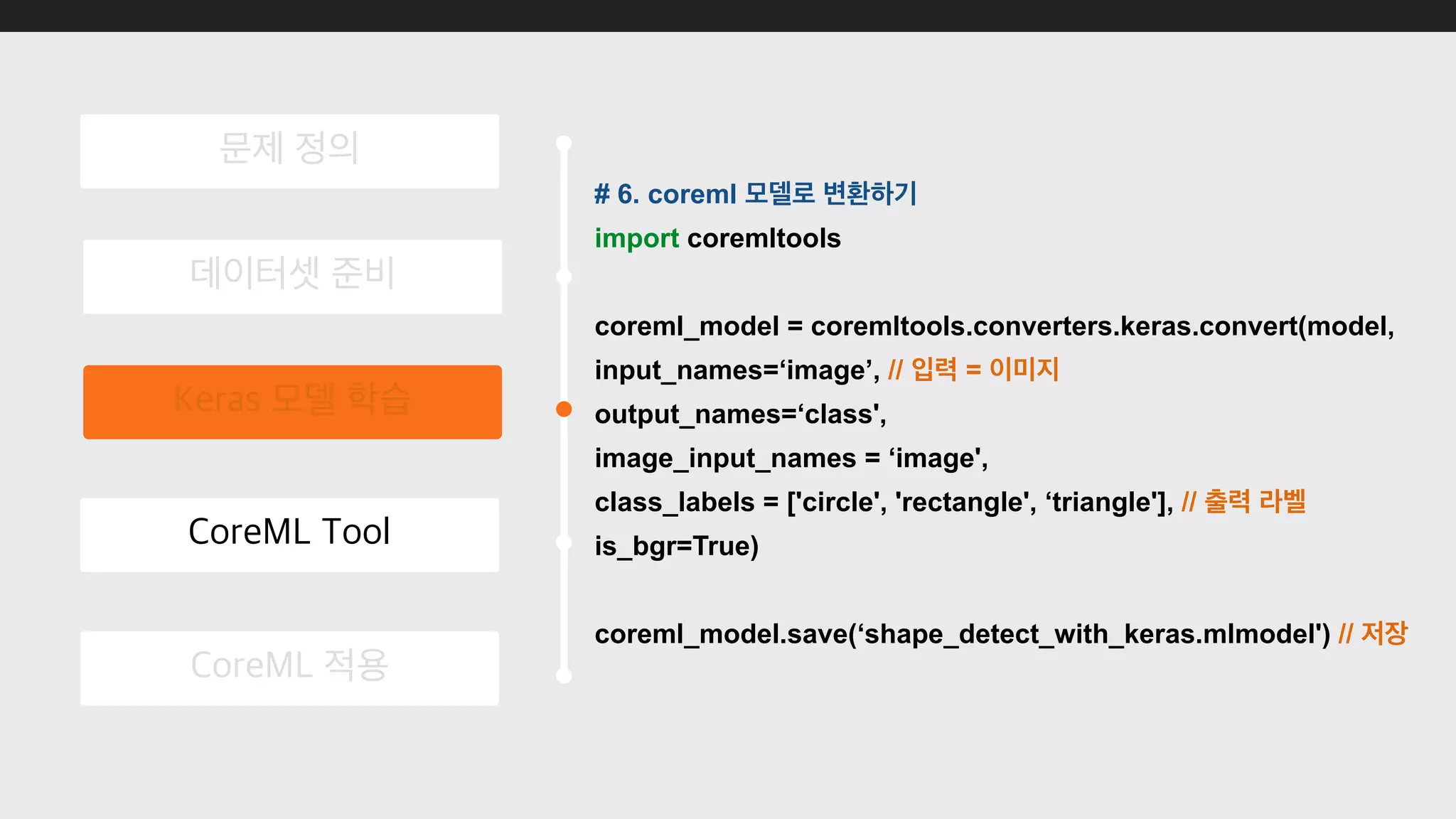The height and width of the screenshot is (819, 1456).
Task: Click the orange timeline dot
Action: click(x=564, y=409)
